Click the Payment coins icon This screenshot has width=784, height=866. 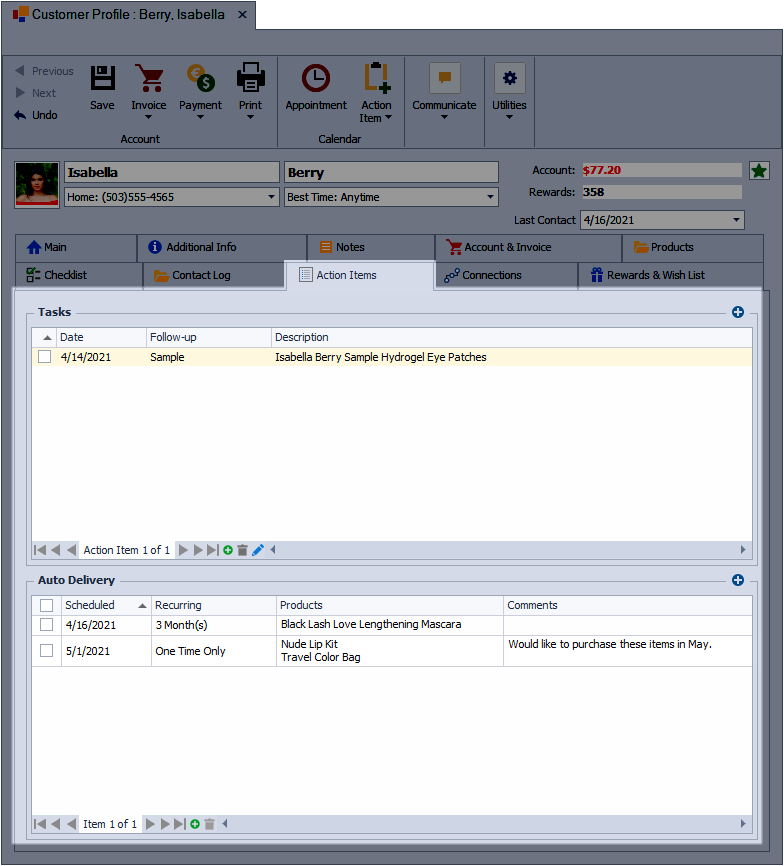pos(200,79)
